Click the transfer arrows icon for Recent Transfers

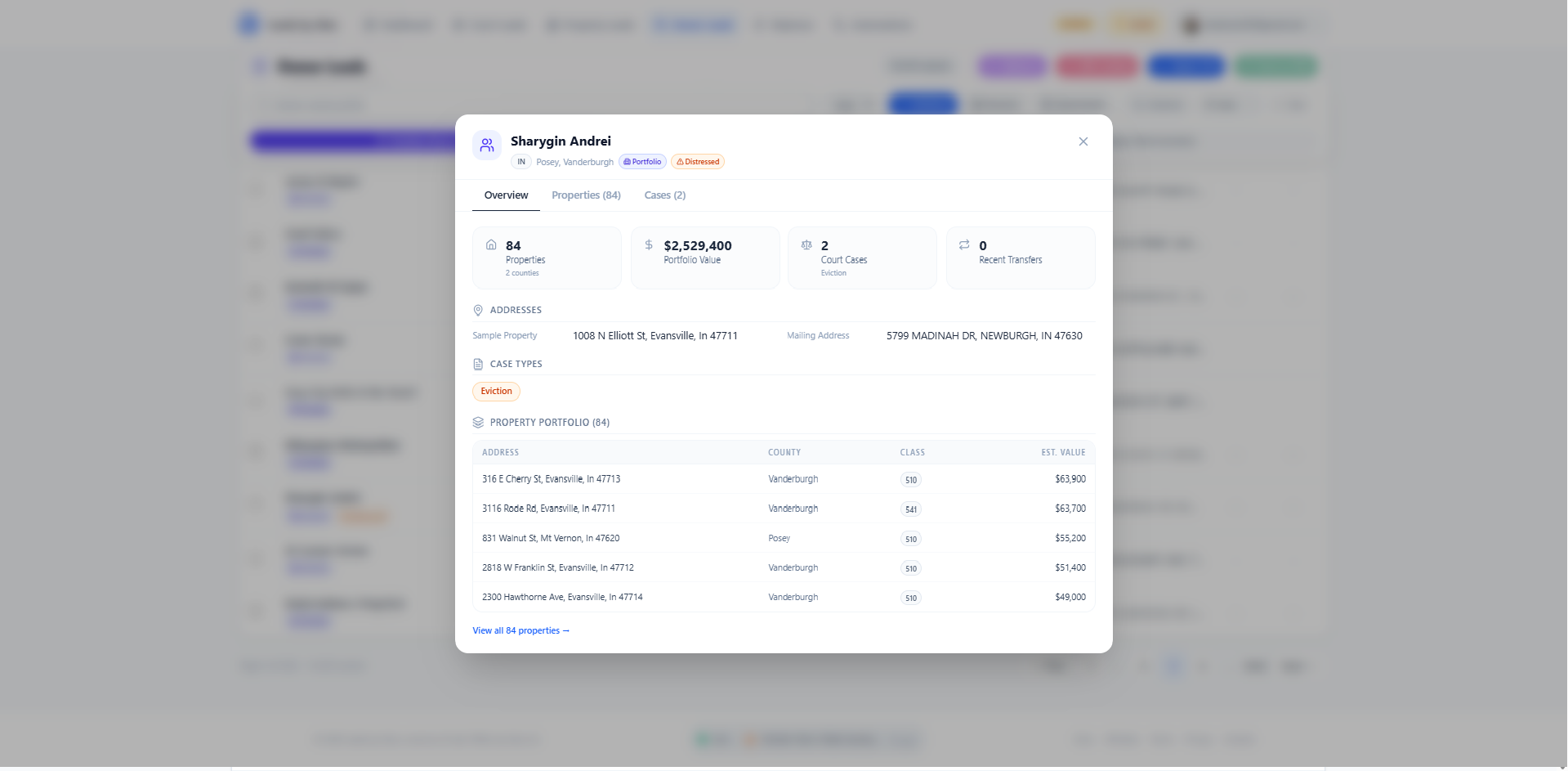(x=964, y=244)
